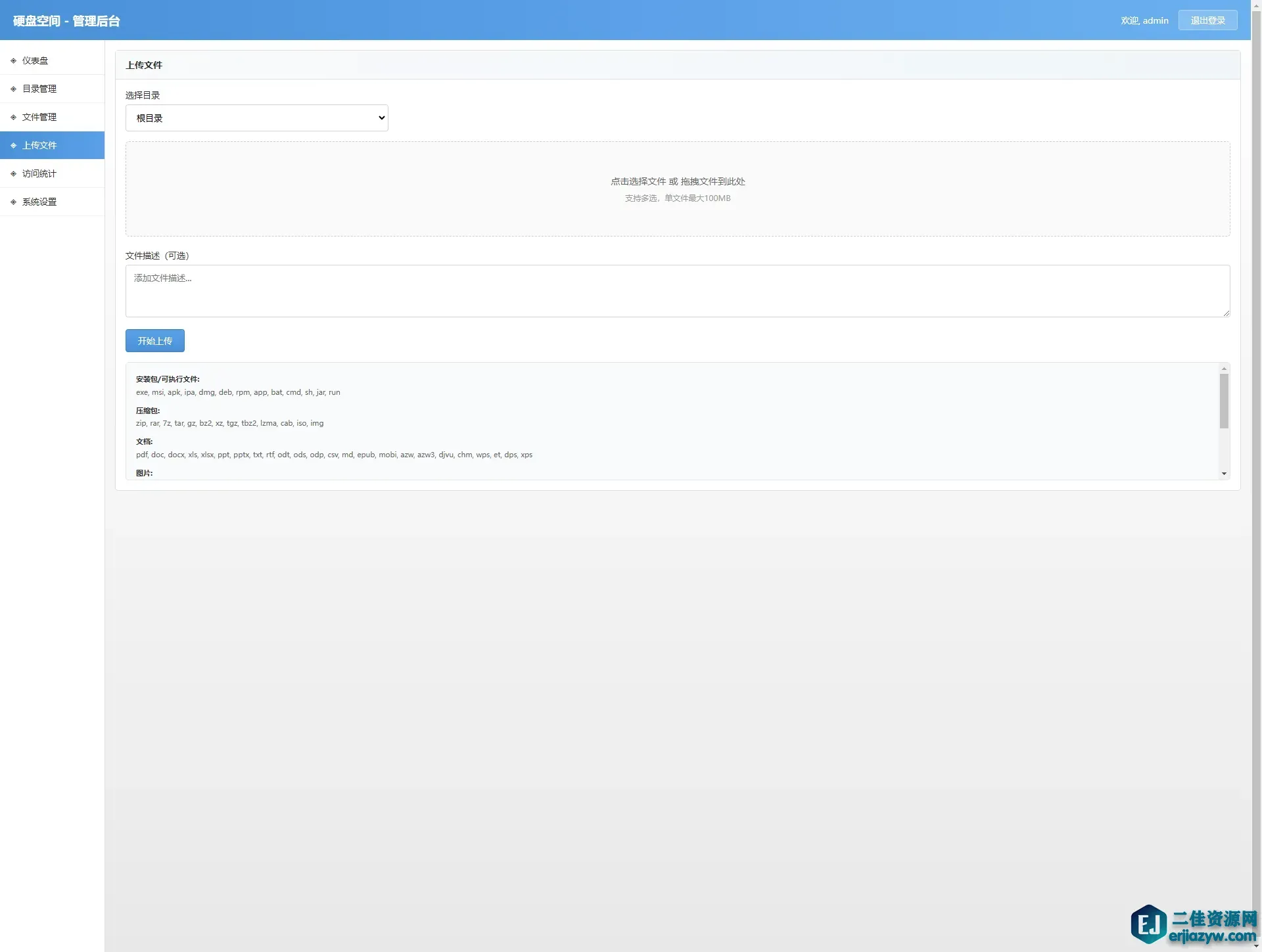Viewport: 1262px width, 952px height.
Task: Focus the 文件描述 text area
Action: (677, 290)
